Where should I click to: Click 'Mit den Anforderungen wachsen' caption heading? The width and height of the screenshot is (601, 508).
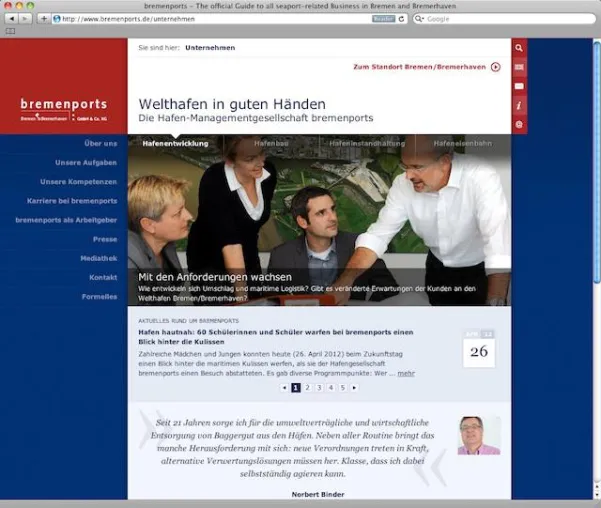tap(215, 277)
